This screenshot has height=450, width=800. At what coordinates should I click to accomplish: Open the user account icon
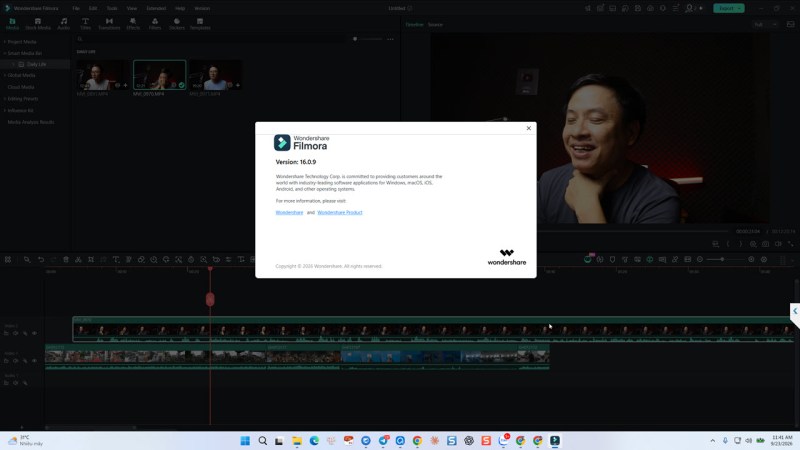click(690, 8)
